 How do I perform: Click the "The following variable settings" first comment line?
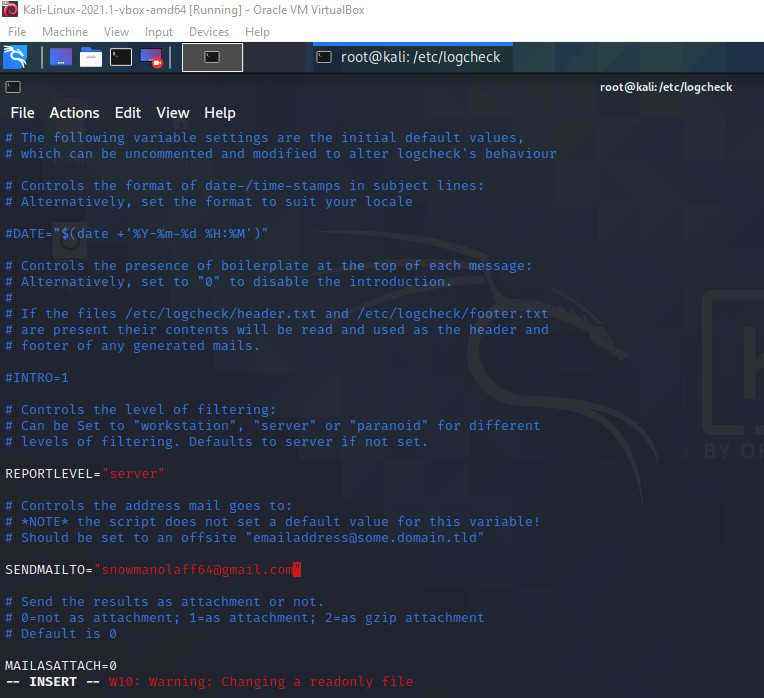click(x=265, y=137)
